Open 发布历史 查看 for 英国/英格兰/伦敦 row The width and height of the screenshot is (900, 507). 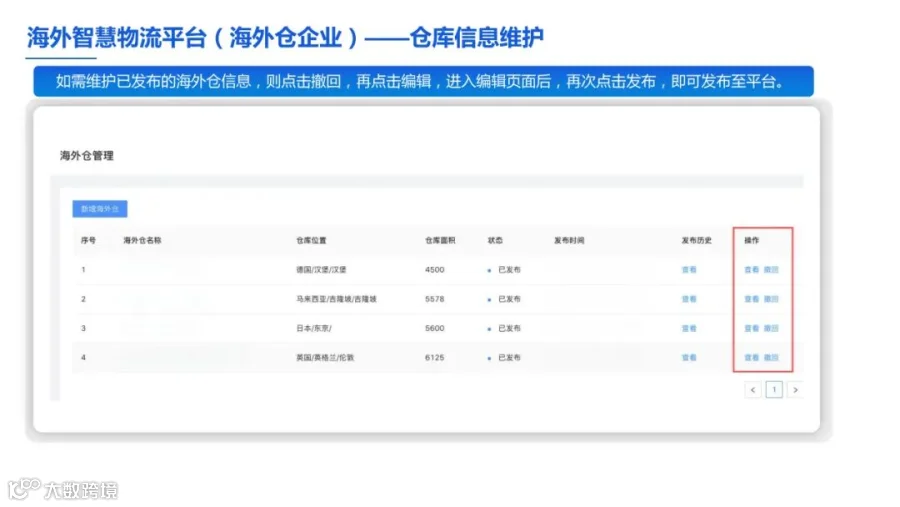(x=689, y=357)
